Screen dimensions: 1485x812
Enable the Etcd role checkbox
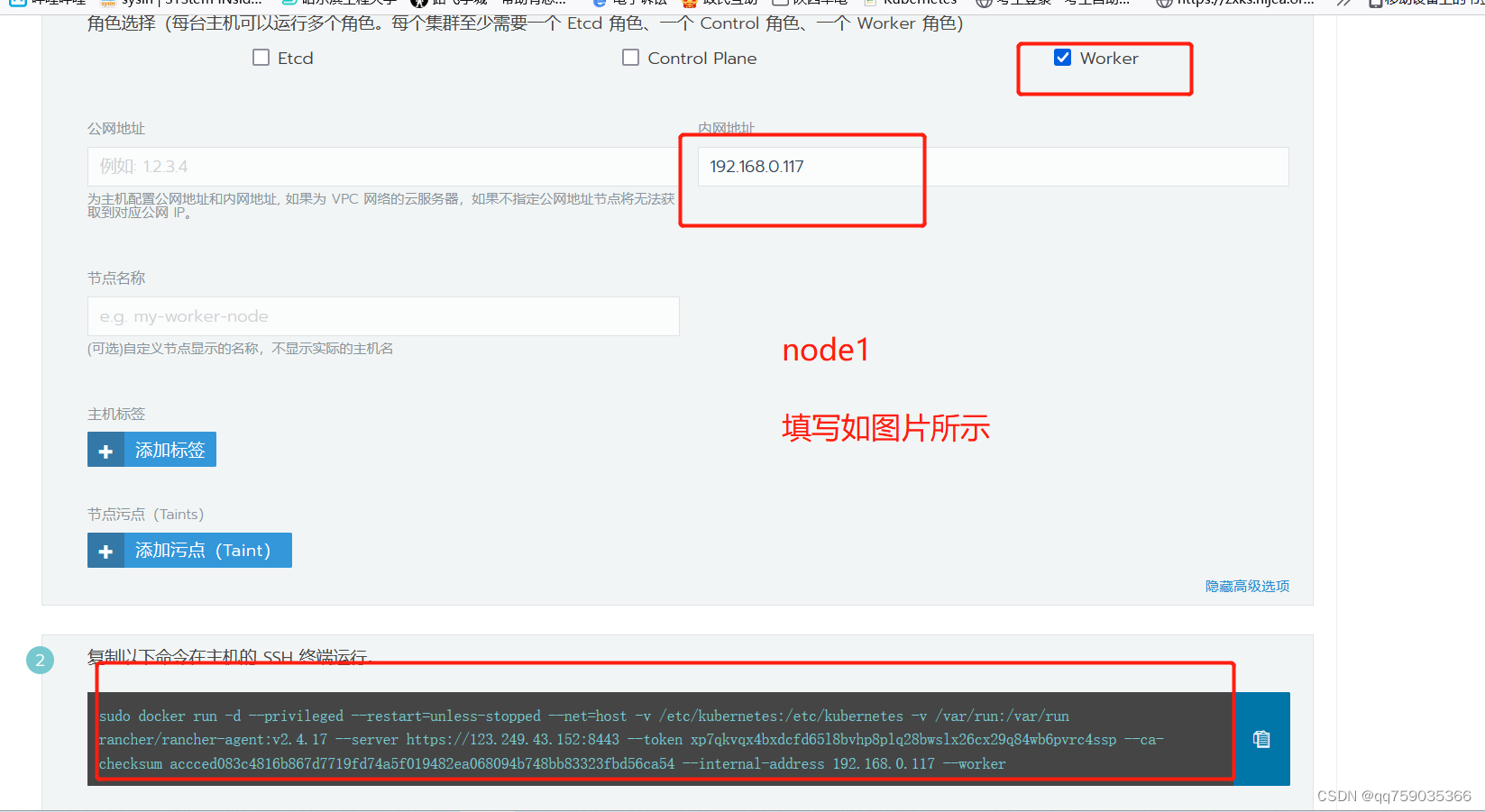point(261,58)
